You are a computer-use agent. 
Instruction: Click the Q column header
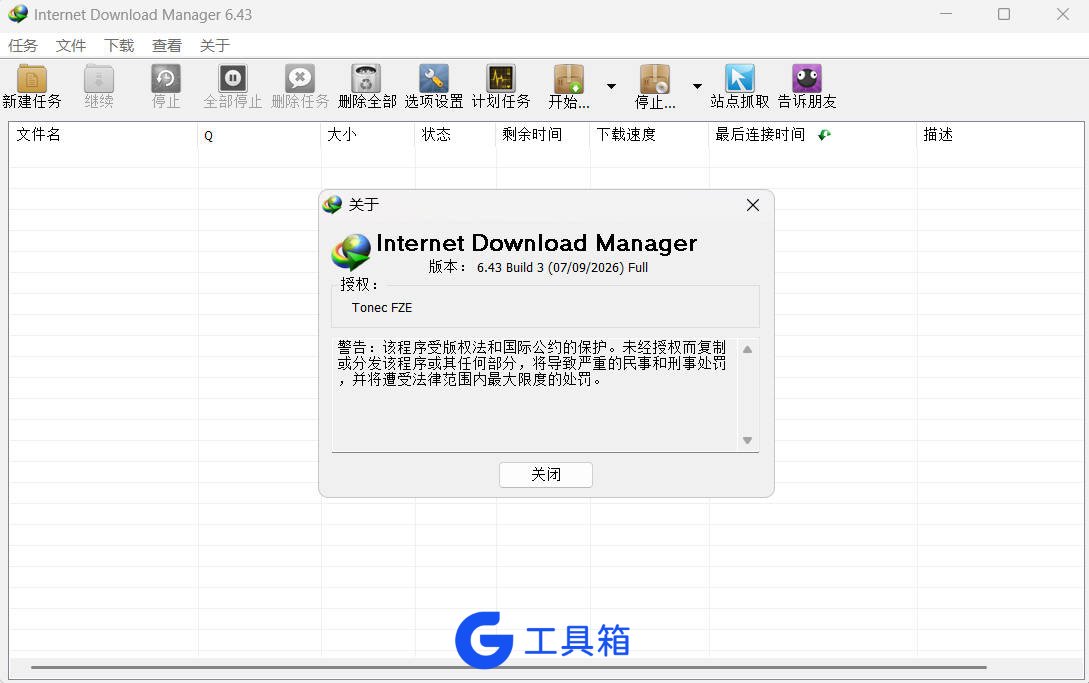260,135
